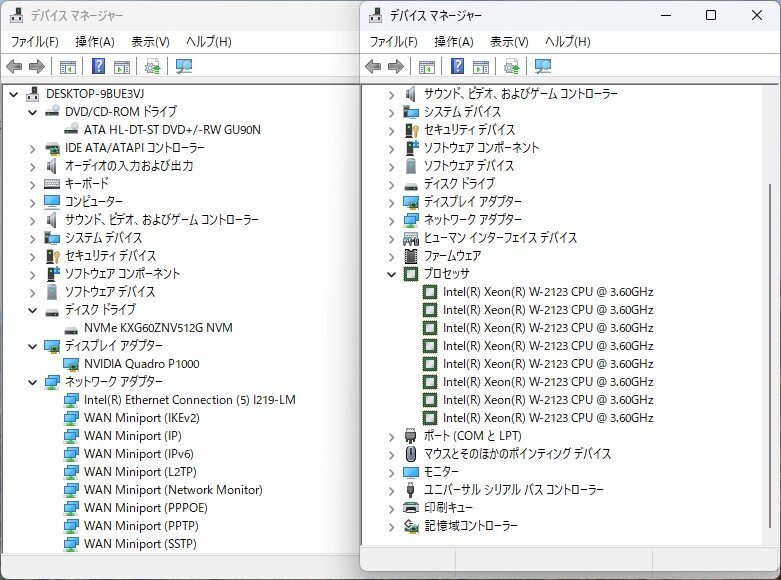
Task: Select WAN Miniport (PPTP) entry
Action: (x=141, y=525)
